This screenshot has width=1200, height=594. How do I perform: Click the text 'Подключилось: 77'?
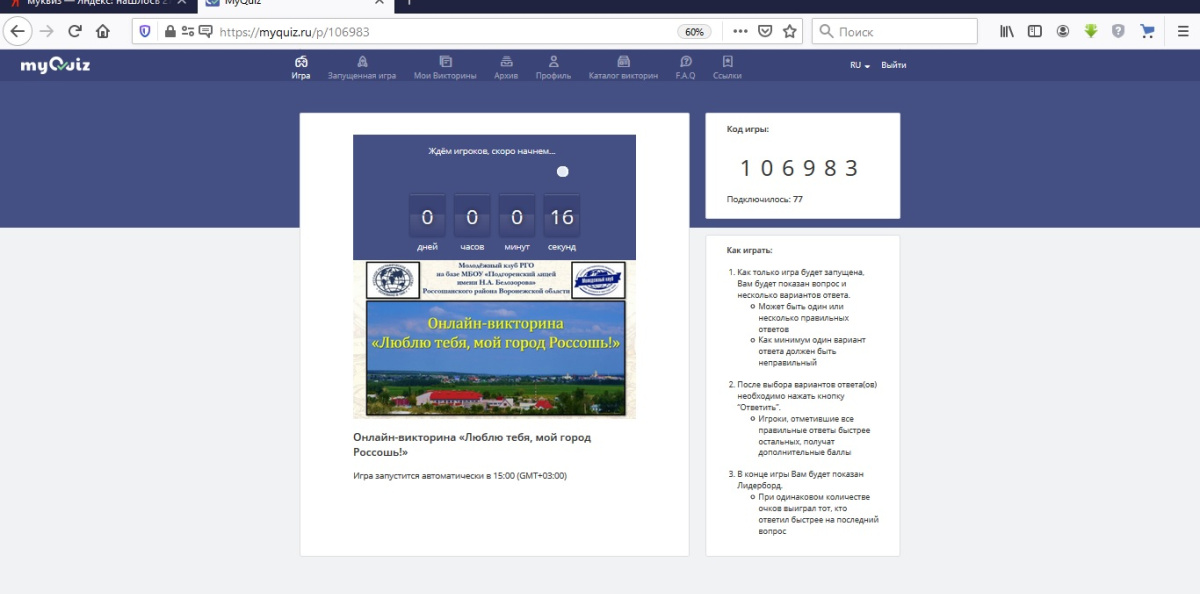tap(765, 199)
